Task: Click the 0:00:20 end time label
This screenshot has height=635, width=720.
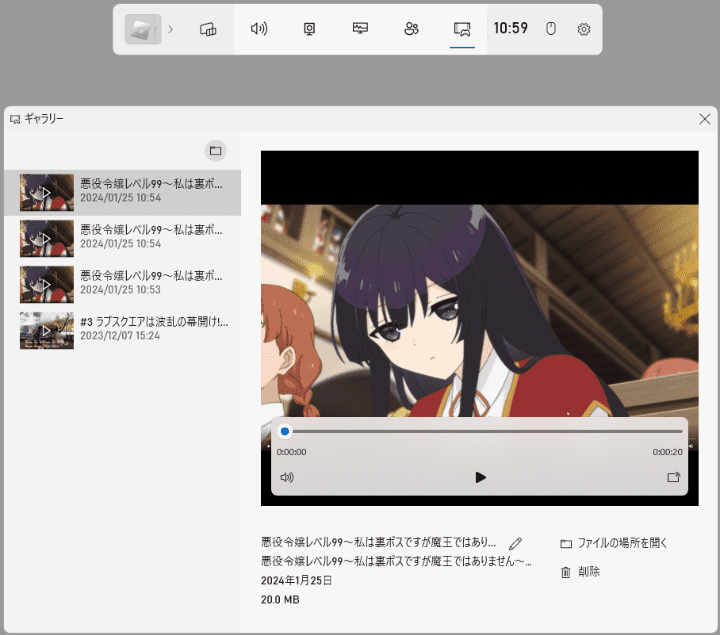Action: tap(667, 452)
